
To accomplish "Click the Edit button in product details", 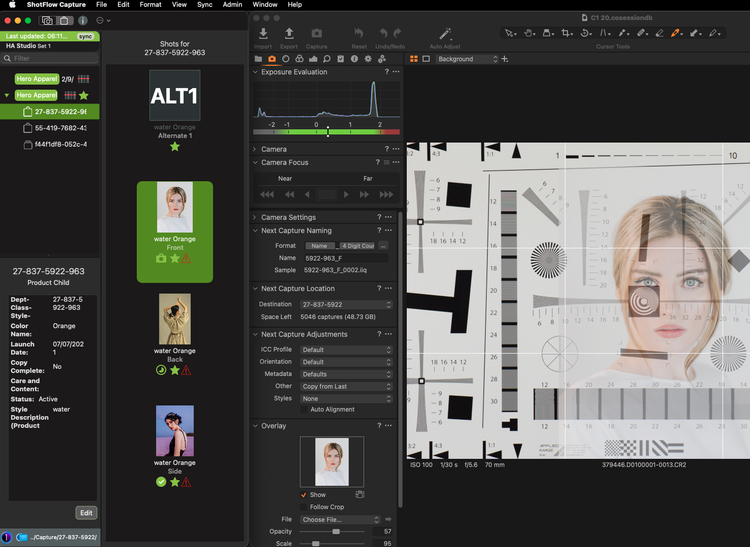I will (86, 513).
